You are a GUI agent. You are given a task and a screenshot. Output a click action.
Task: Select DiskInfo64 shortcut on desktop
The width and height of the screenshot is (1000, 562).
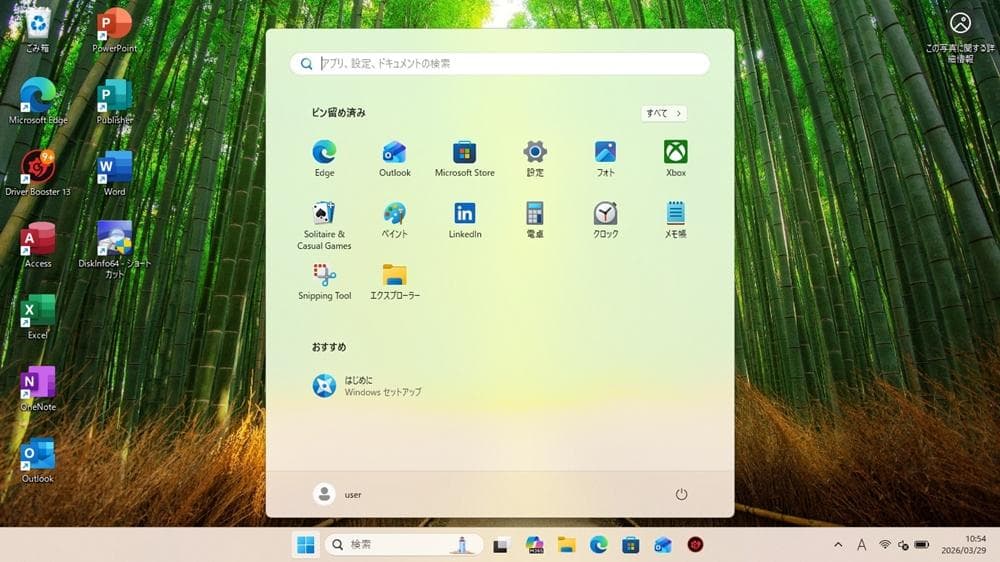(114, 249)
